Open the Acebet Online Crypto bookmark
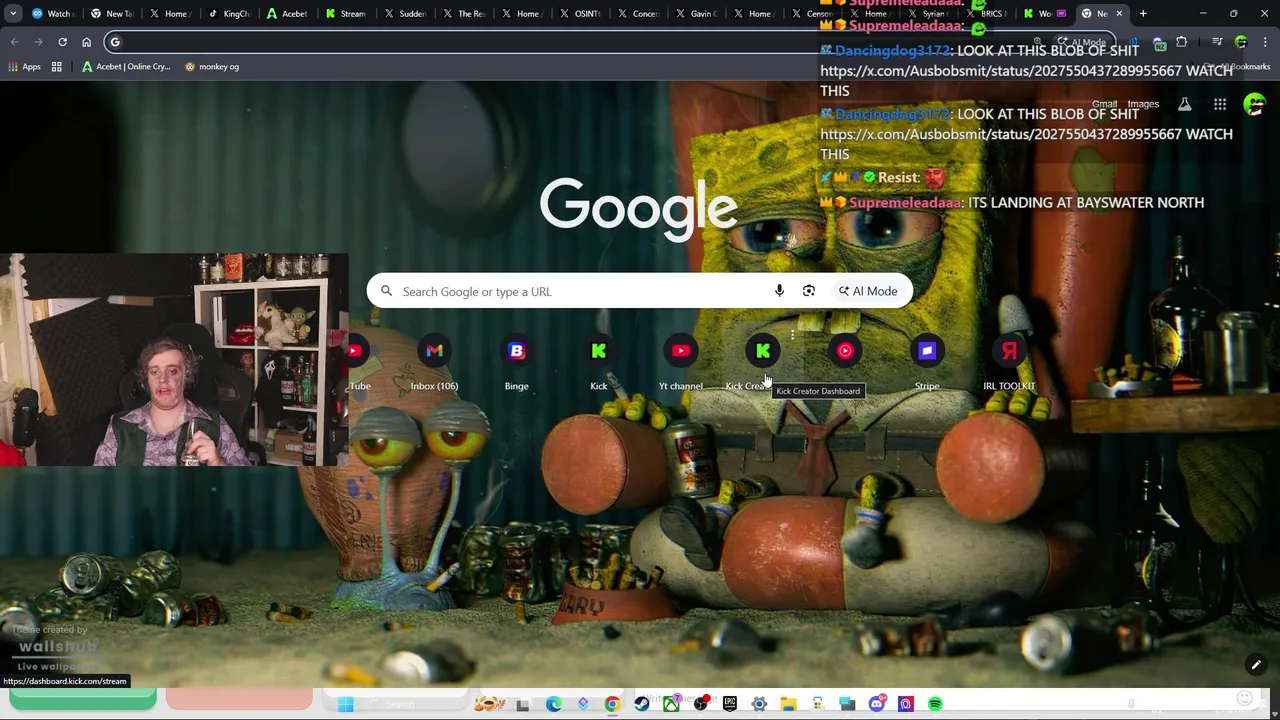Screen dimensions: 1280x720 point(126,67)
